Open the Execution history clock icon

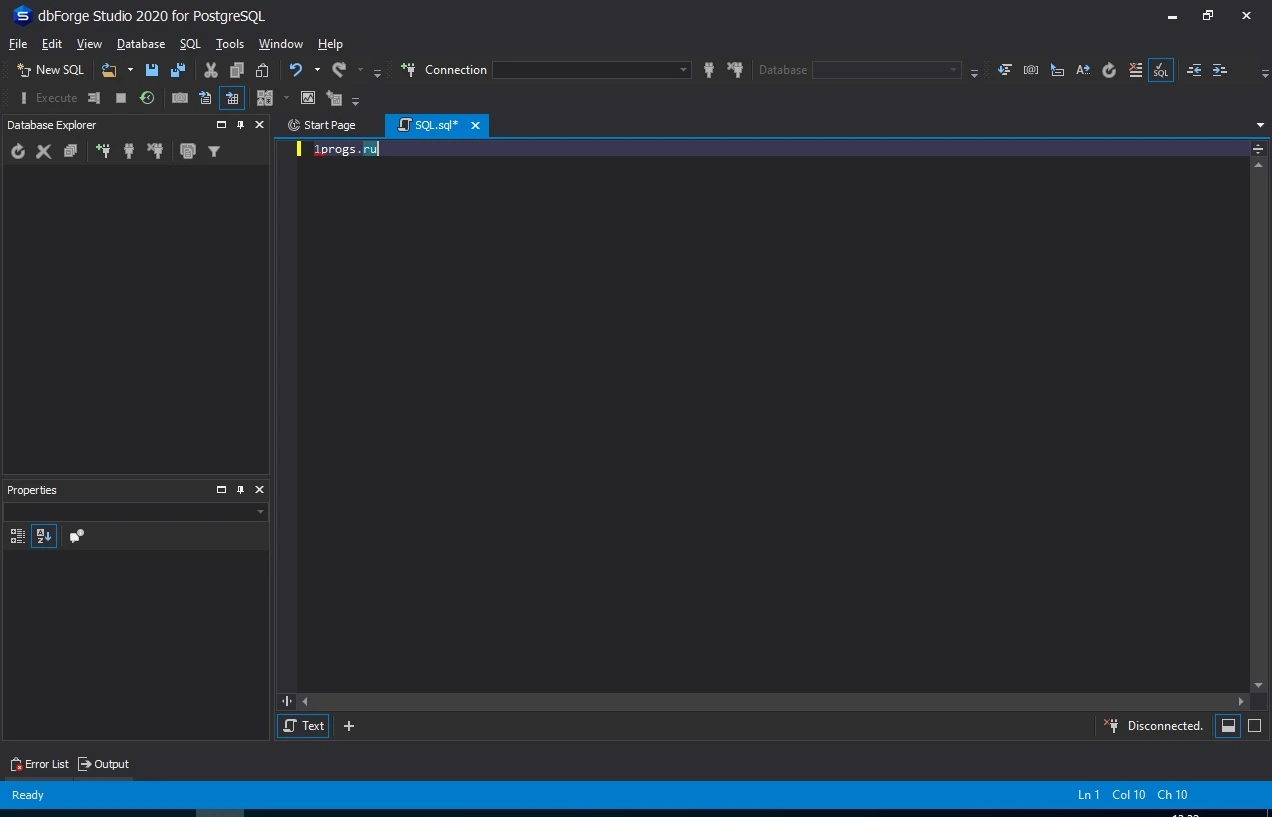[x=147, y=98]
